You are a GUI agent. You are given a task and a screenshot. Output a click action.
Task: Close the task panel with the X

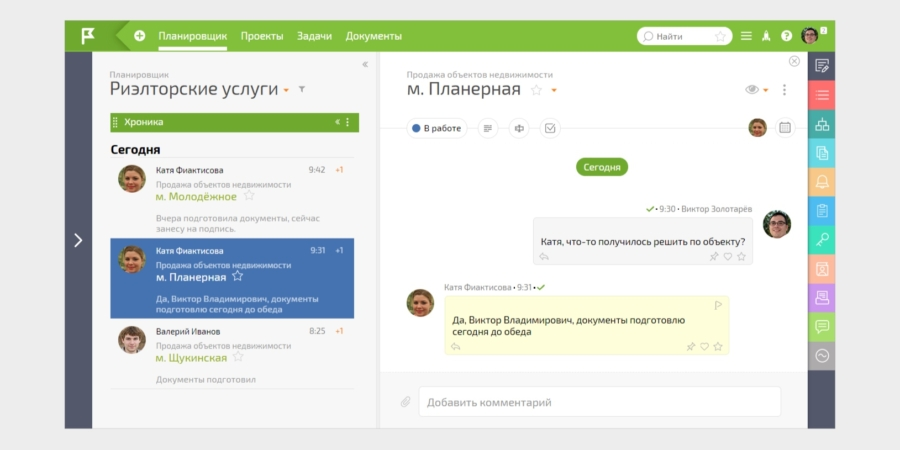794,61
